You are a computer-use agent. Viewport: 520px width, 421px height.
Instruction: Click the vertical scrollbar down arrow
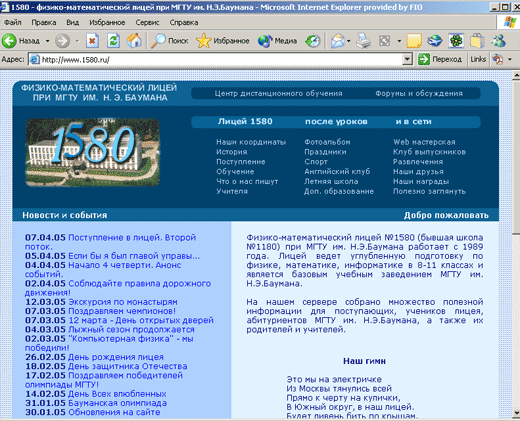tap(516, 413)
